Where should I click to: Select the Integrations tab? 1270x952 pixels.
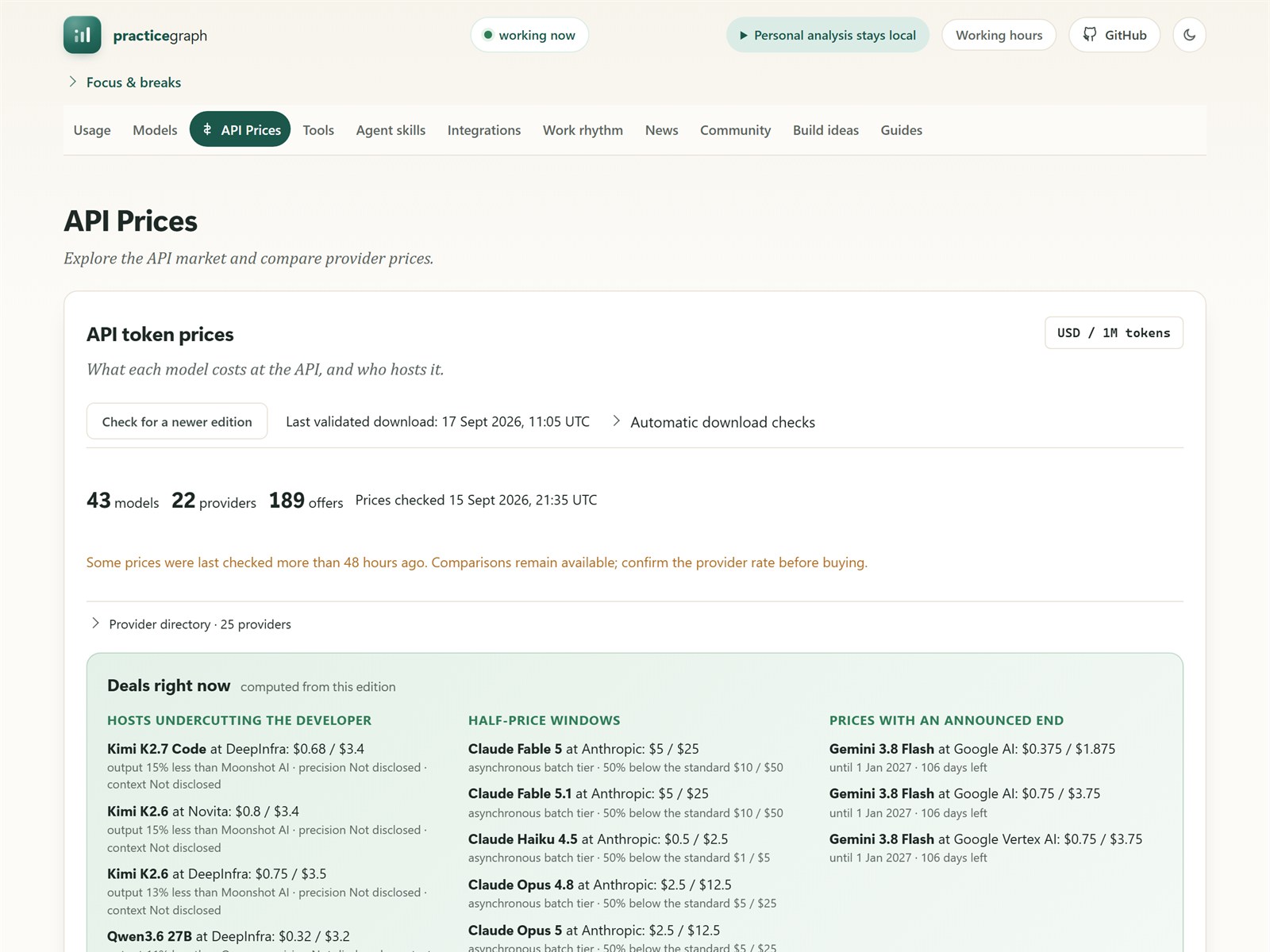click(484, 130)
